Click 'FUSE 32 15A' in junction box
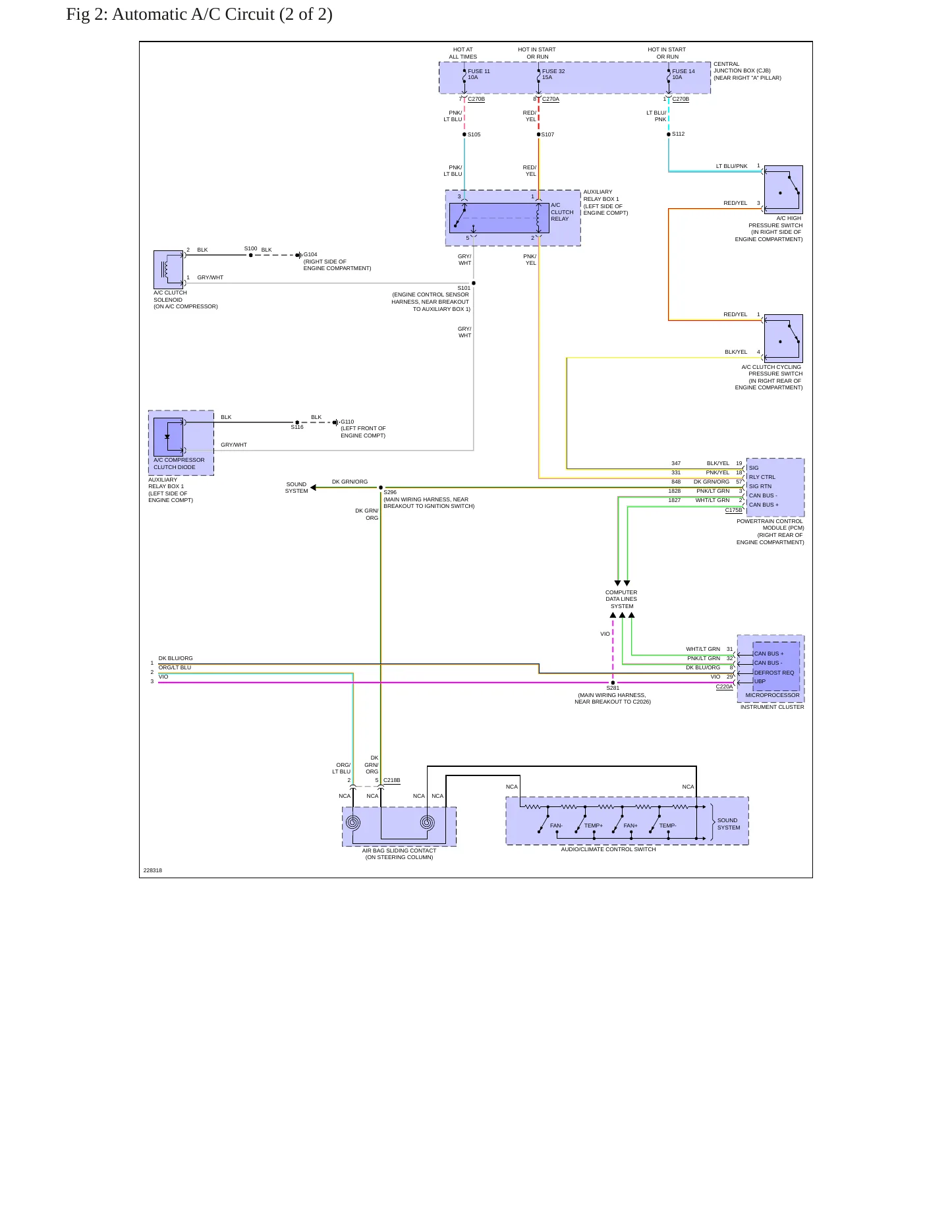The width and height of the screenshot is (952, 1232). [553, 74]
